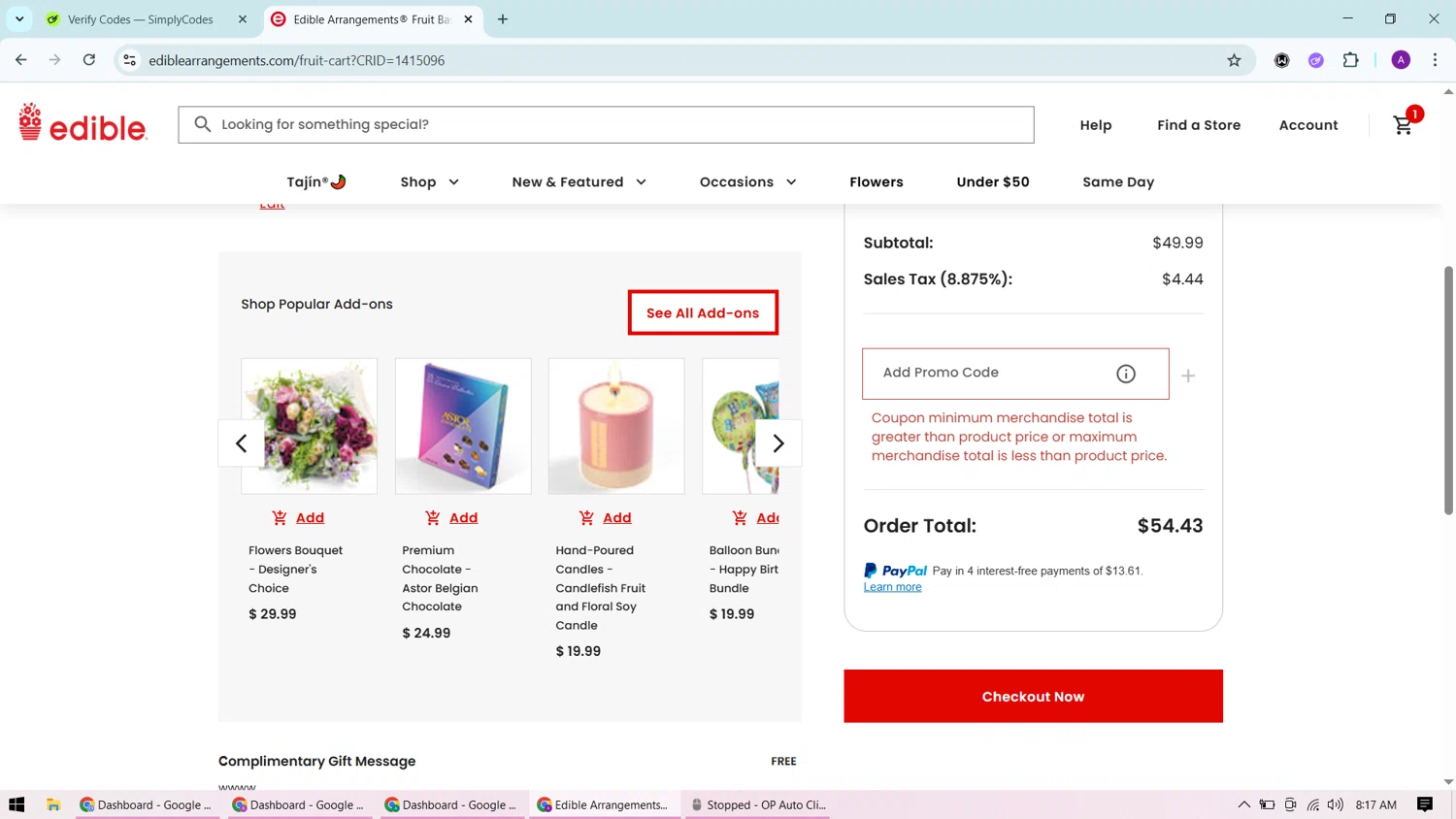The width and height of the screenshot is (1456, 819).
Task: Open Windows Start menu
Action: click(17, 804)
